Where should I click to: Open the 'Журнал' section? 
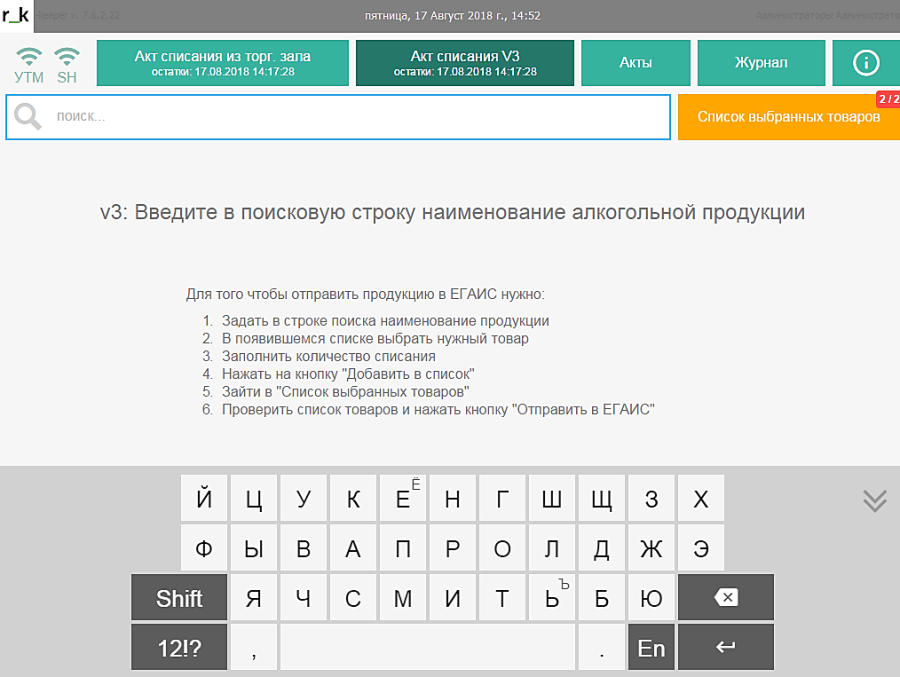(761, 63)
